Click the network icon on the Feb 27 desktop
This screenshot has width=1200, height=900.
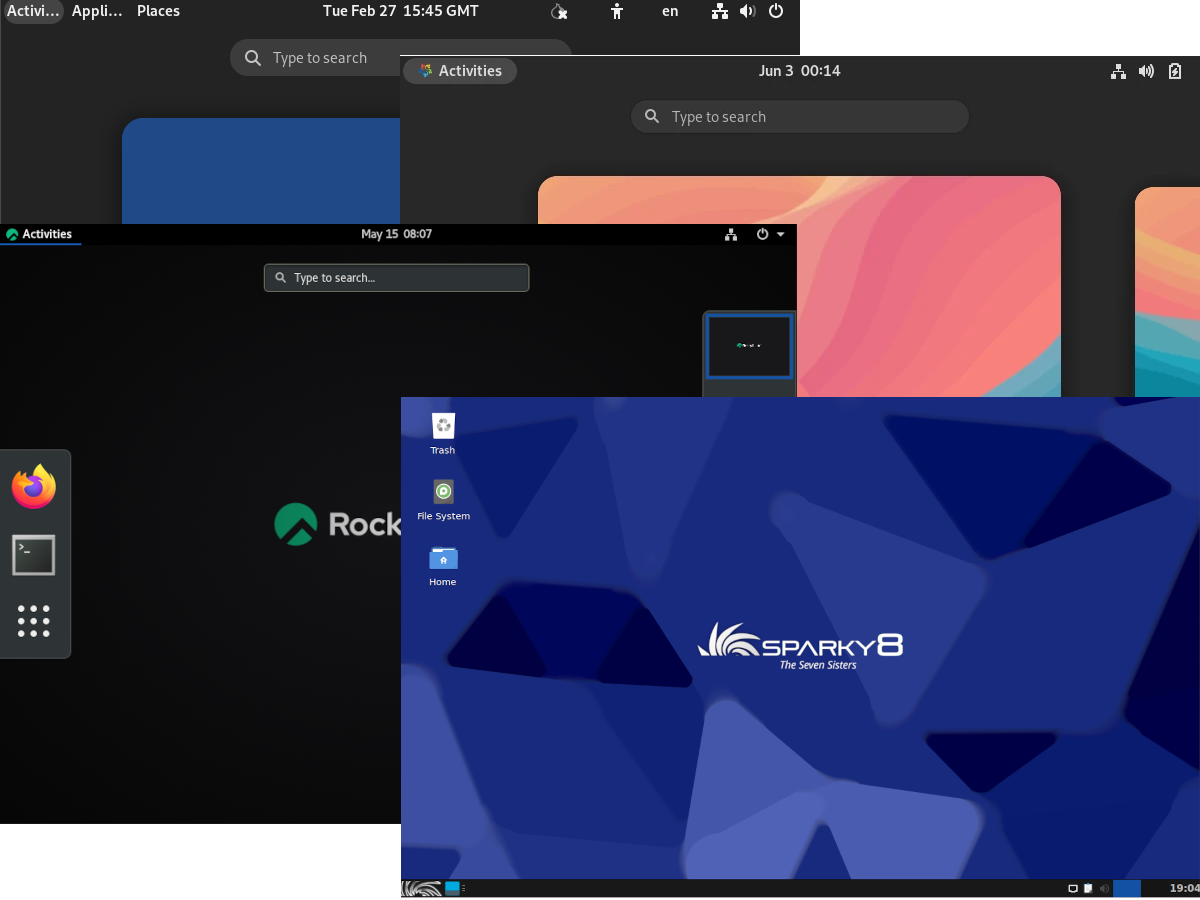[x=720, y=11]
